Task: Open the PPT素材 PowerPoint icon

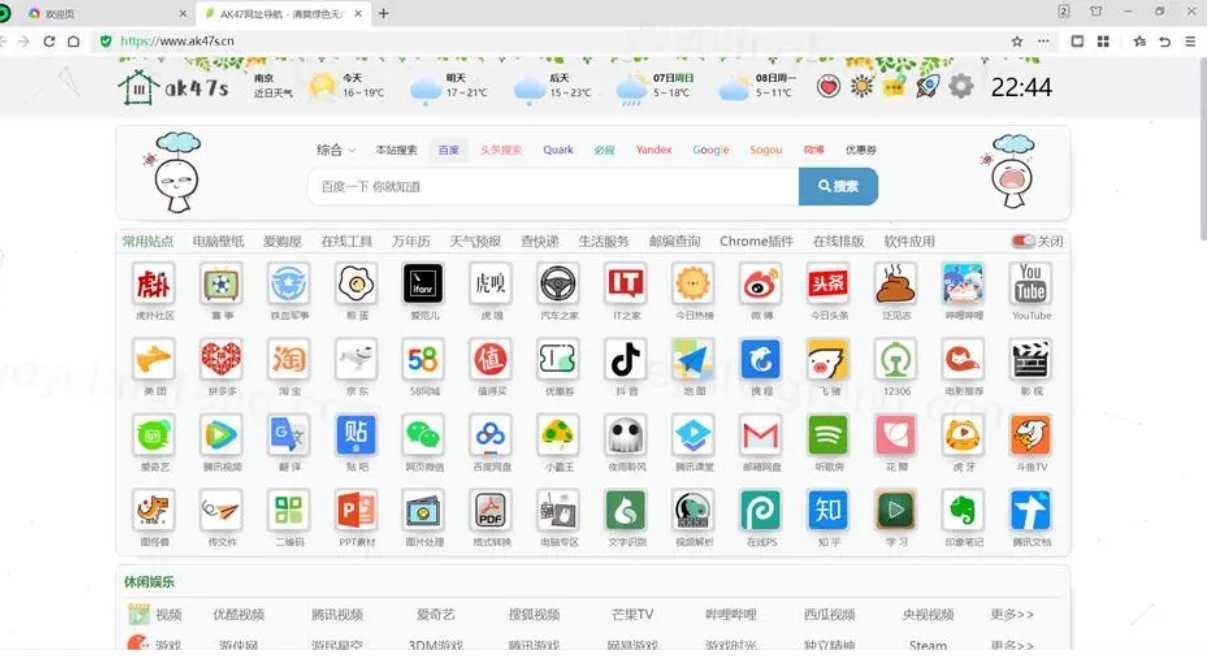Action: [x=356, y=510]
